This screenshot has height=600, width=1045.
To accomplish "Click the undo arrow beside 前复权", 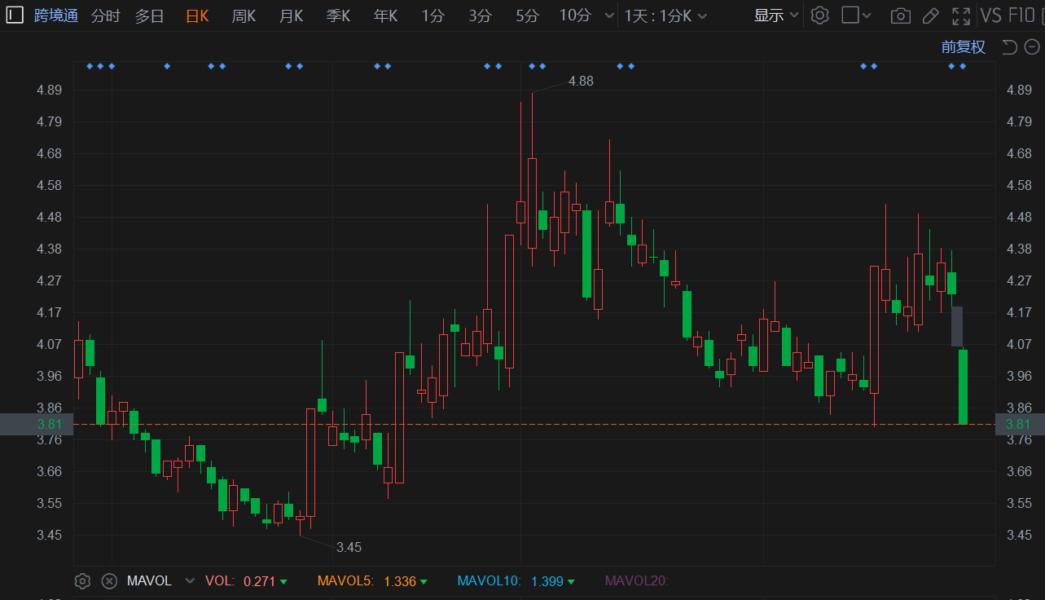I will [1010, 47].
